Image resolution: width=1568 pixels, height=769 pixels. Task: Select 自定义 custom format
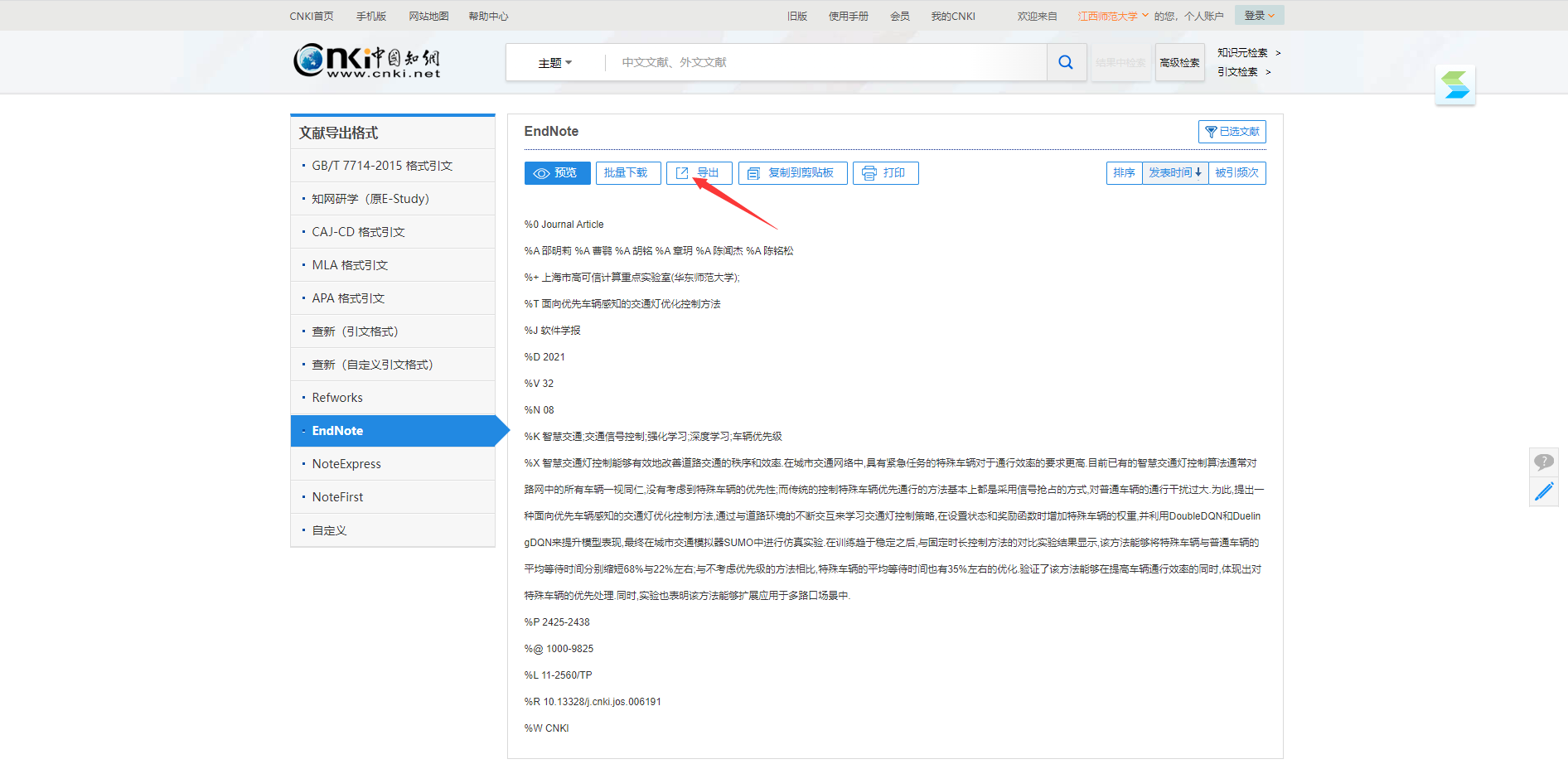click(x=393, y=530)
